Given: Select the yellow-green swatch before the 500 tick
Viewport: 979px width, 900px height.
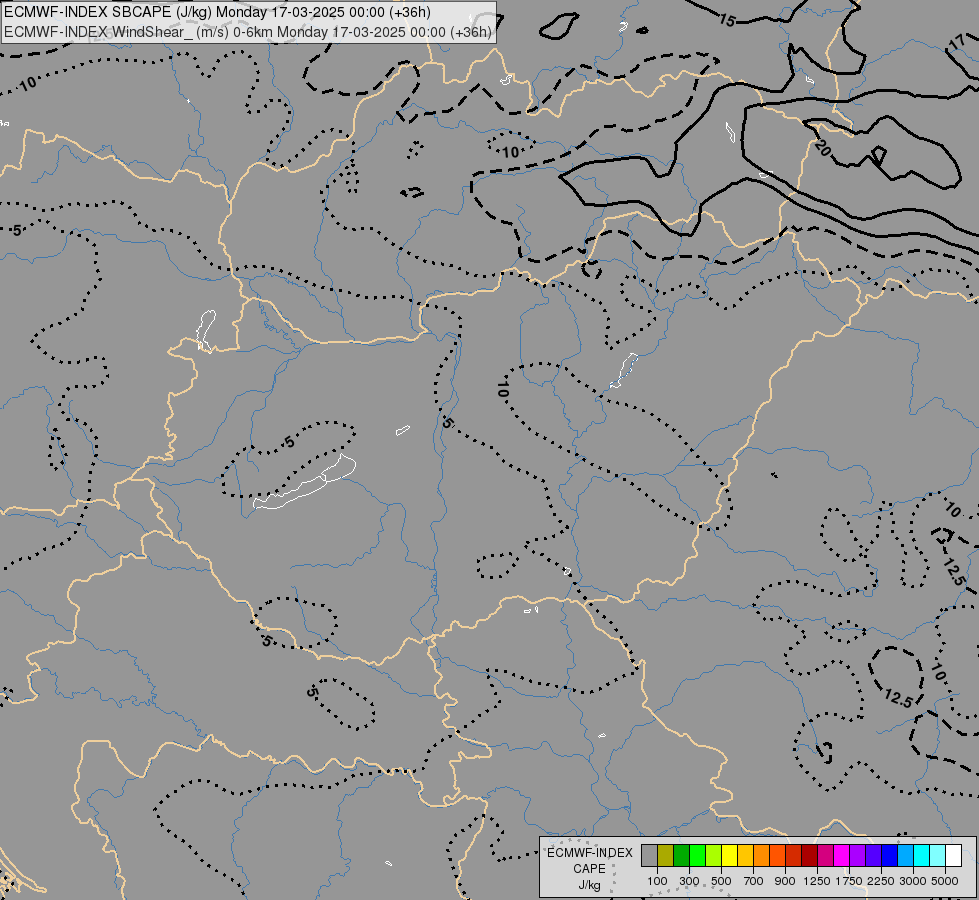Looking at the screenshot, I should coord(714,856).
